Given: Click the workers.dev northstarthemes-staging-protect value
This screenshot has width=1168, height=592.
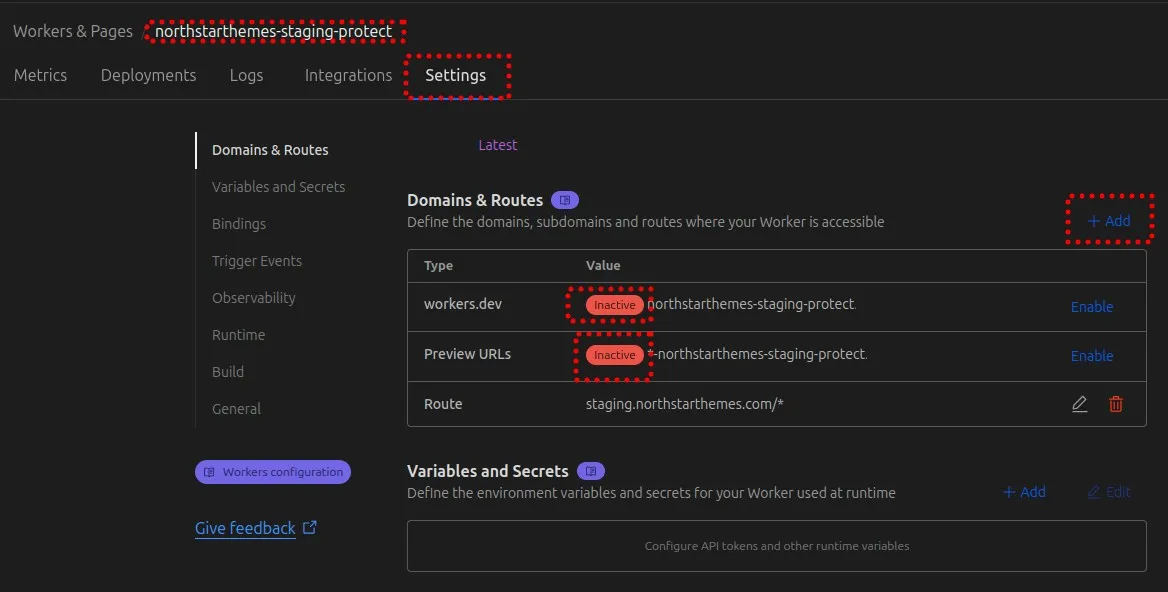Looking at the screenshot, I should [x=752, y=304].
